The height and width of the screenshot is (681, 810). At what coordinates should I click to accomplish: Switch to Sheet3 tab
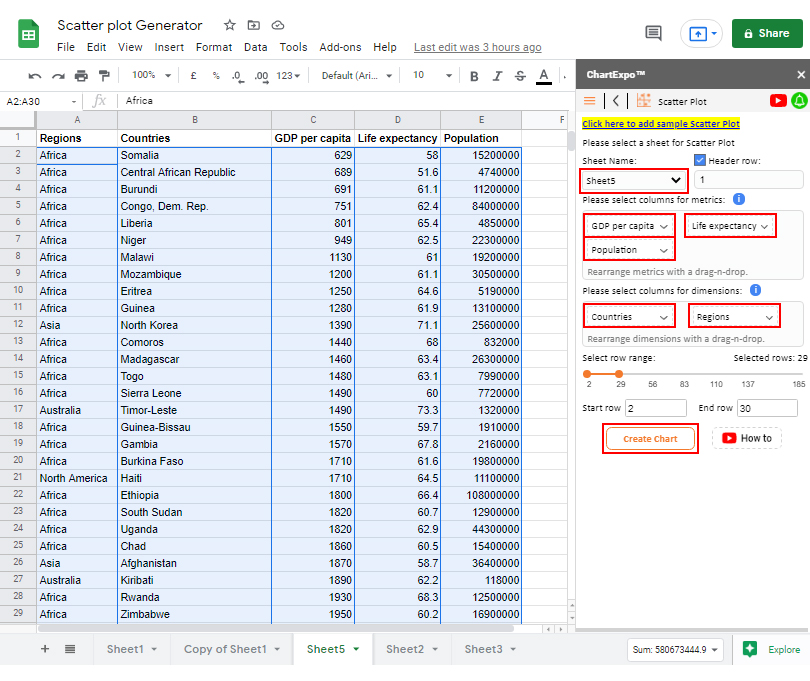[x=490, y=649]
